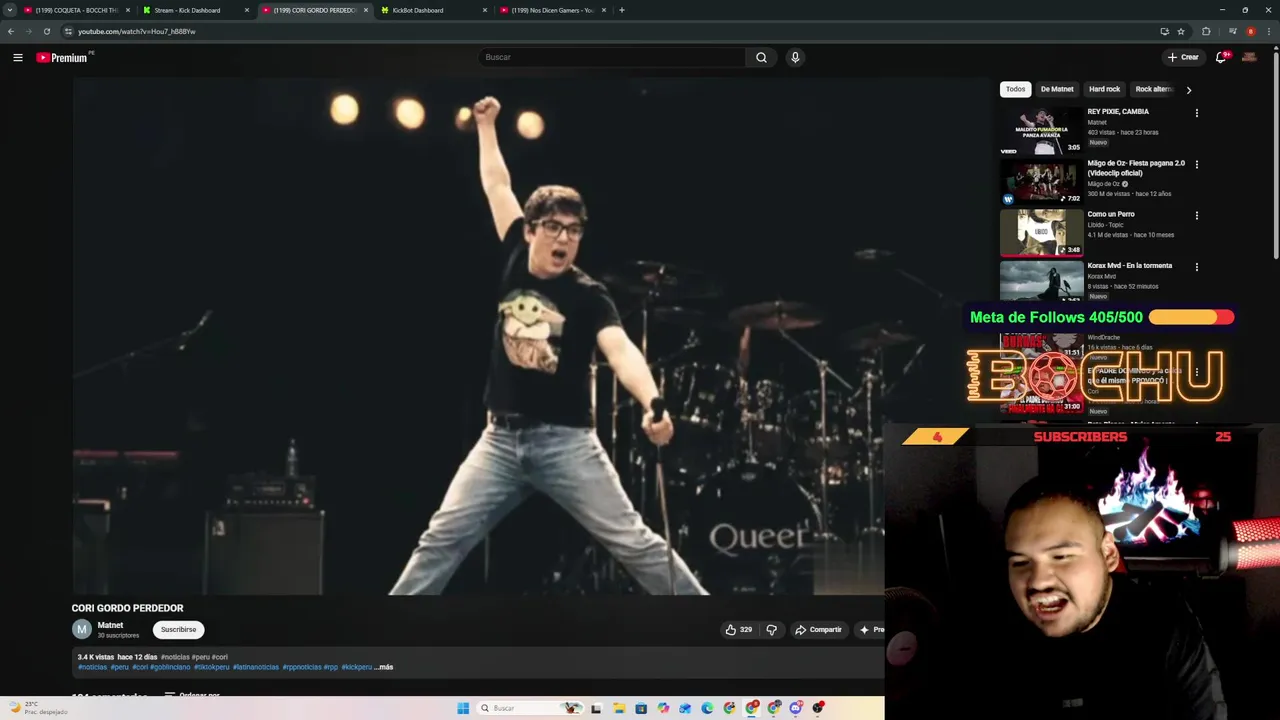This screenshot has width=1280, height=720.
Task: Open Discord from the taskbar
Action: 796,708
